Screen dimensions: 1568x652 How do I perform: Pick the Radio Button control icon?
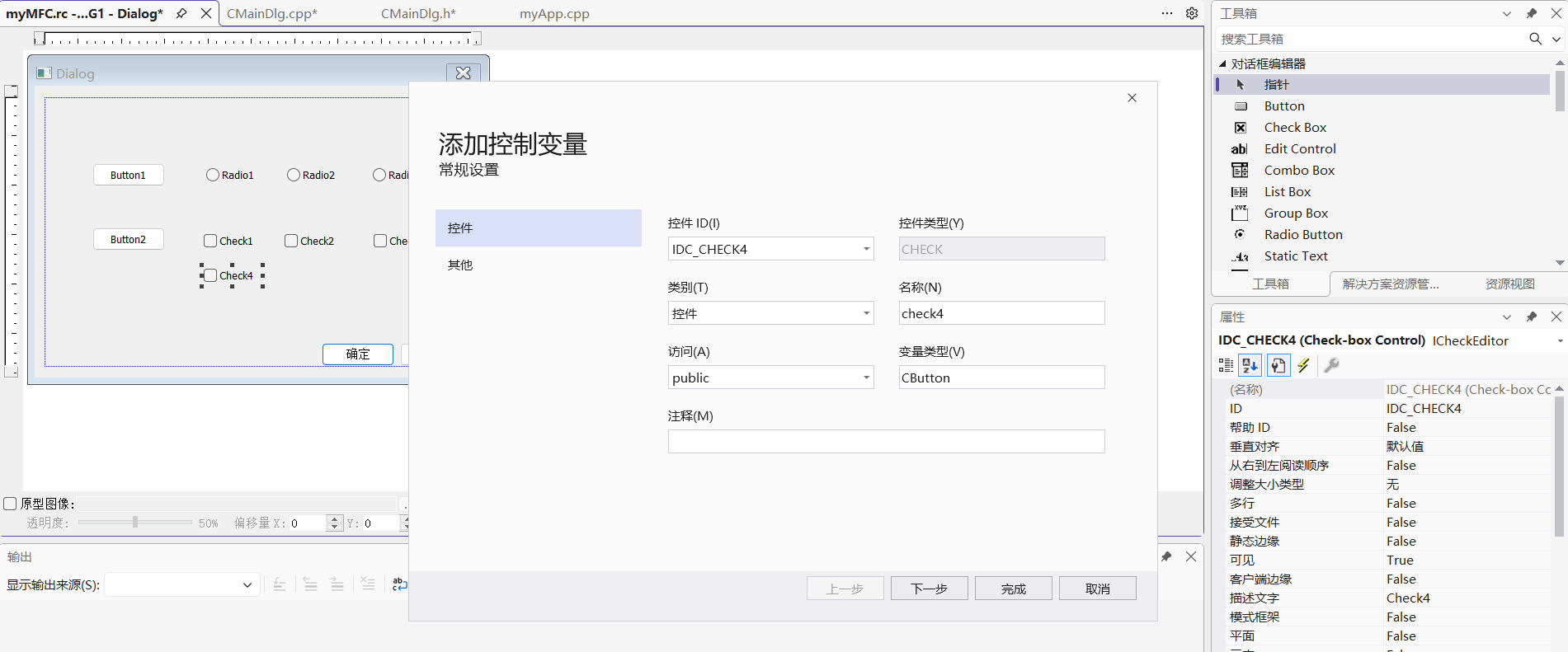1240,235
